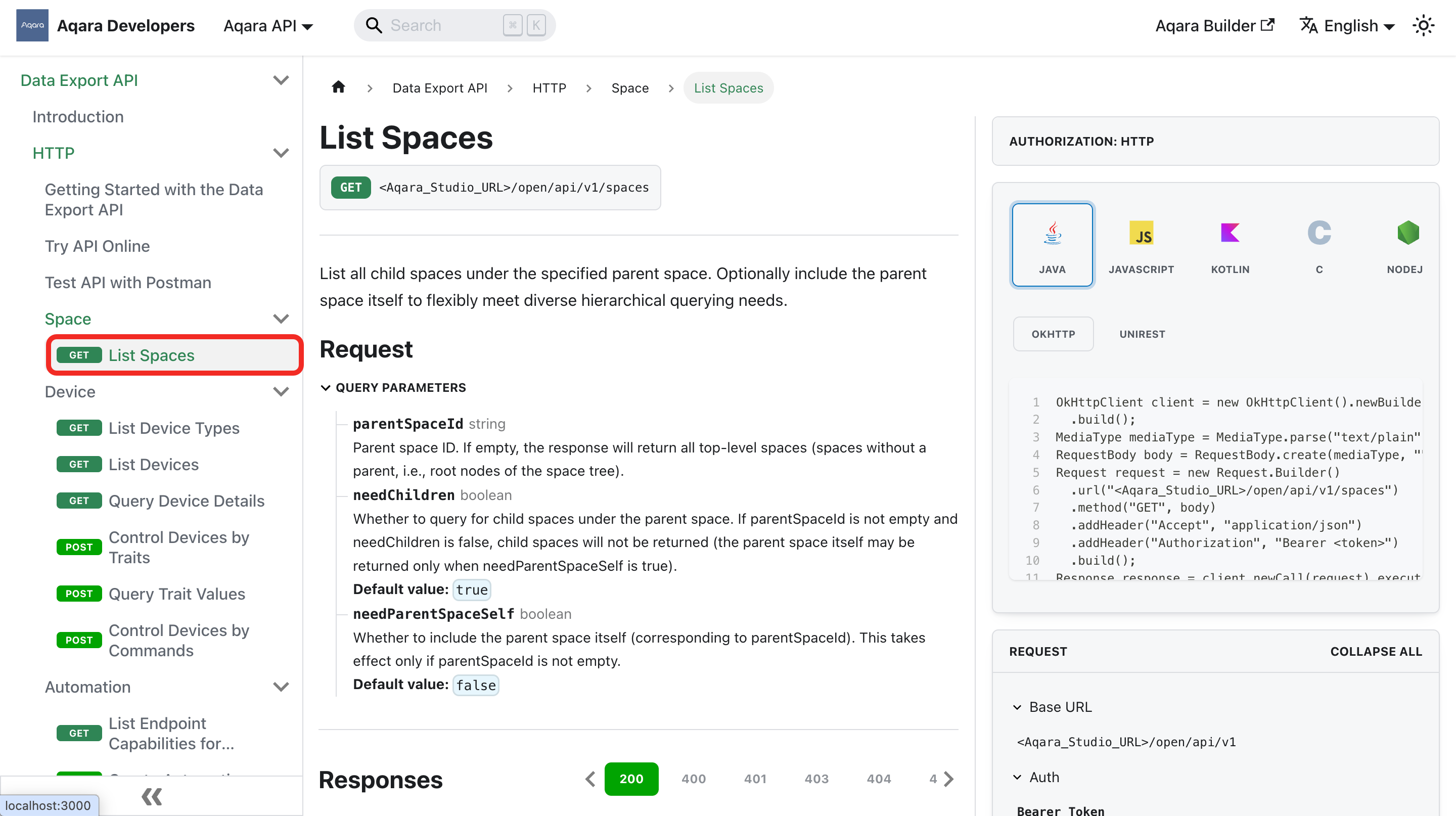Image resolution: width=1456 pixels, height=816 pixels.
Task: Click the Java code sample block
Action: tap(1215, 480)
